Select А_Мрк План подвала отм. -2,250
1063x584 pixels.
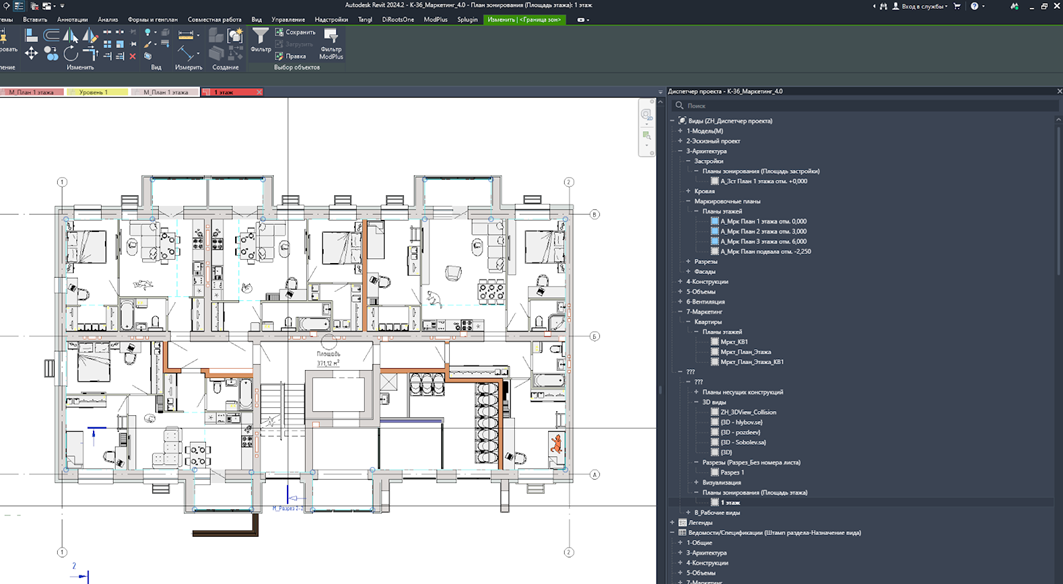tap(766, 252)
